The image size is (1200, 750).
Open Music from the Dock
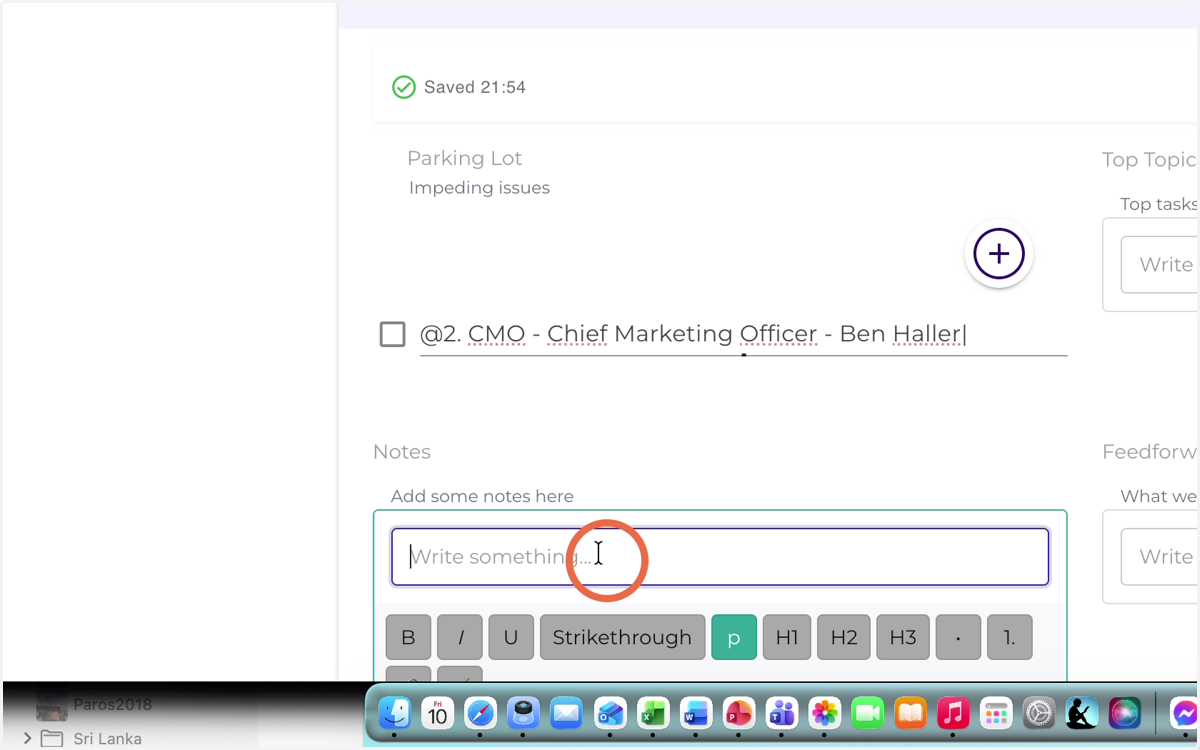(x=954, y=713)
